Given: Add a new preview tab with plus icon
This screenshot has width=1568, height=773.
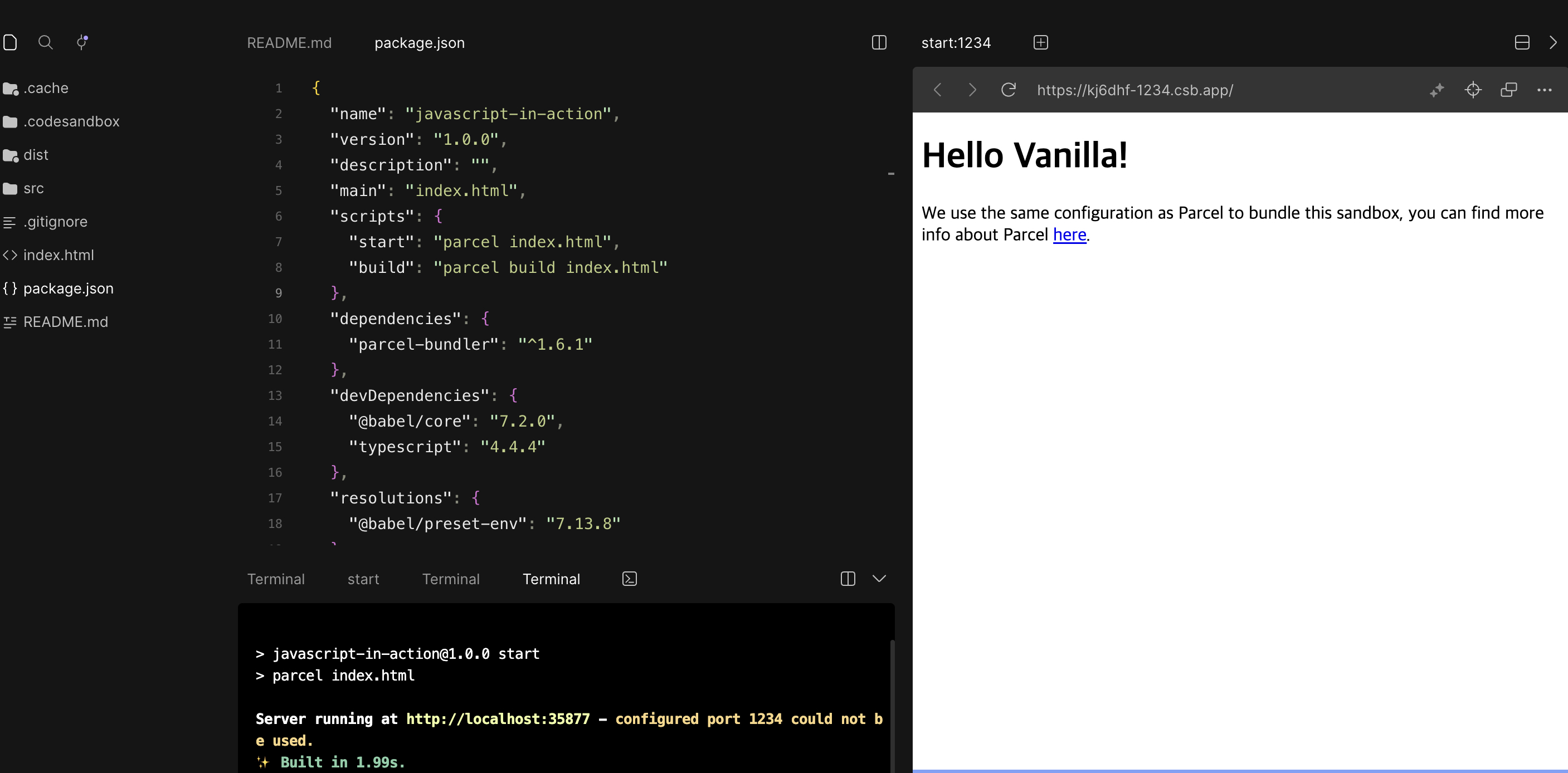Looking at the screenshot, I should pyautogui.click(x=1041, y=42).
